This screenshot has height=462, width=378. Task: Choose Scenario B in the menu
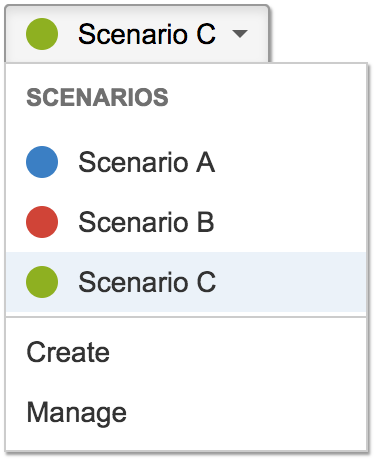[186, 222]
